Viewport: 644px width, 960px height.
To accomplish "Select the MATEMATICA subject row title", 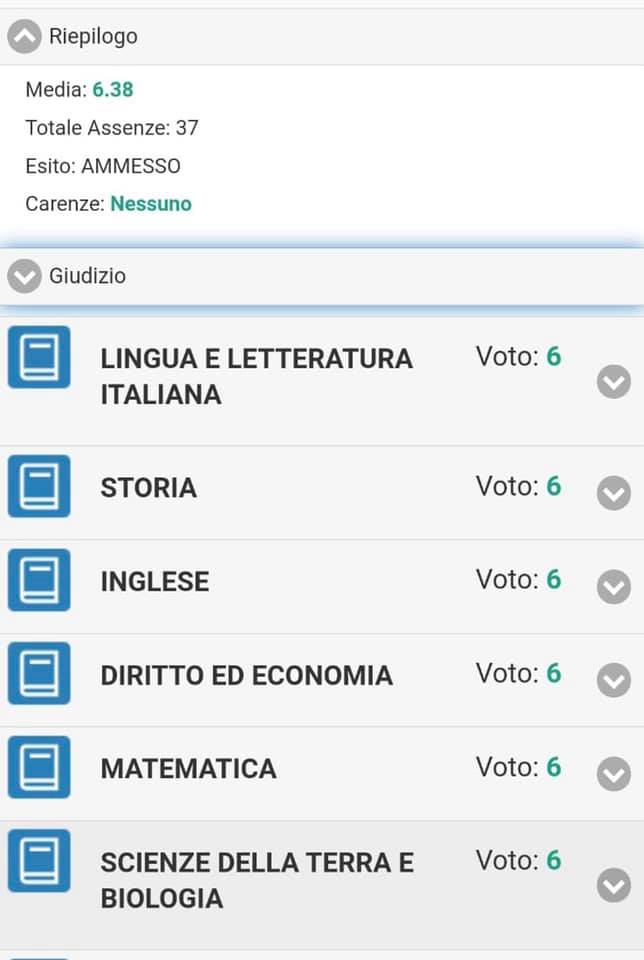I will 189,769.
